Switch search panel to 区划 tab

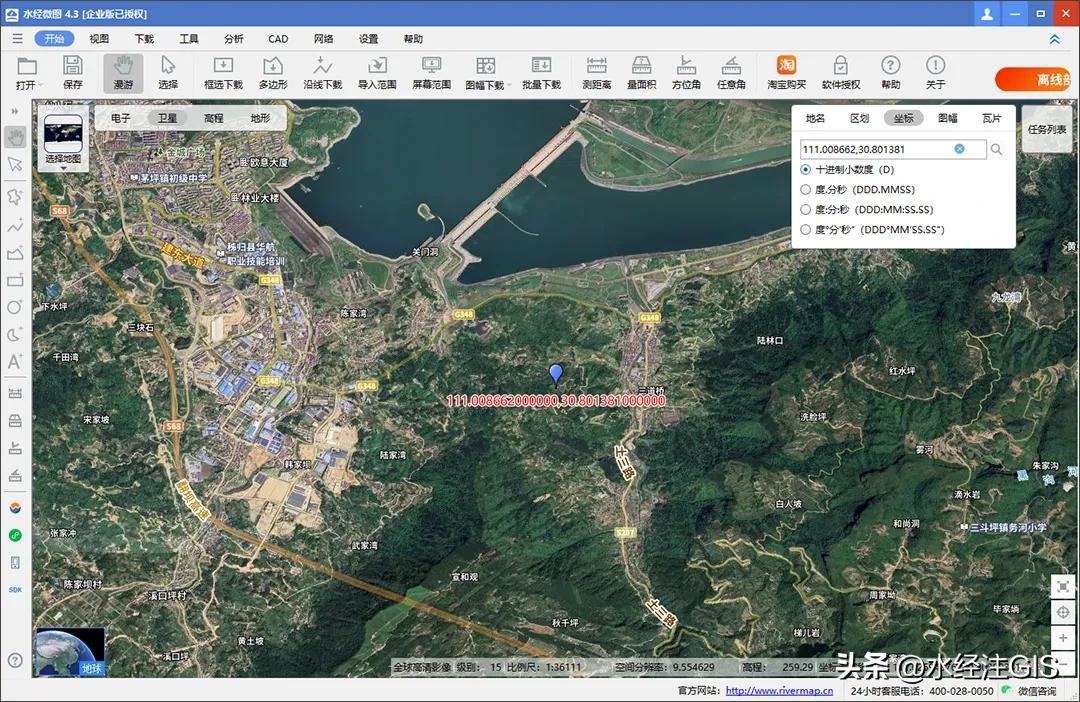tap(860, 118)
